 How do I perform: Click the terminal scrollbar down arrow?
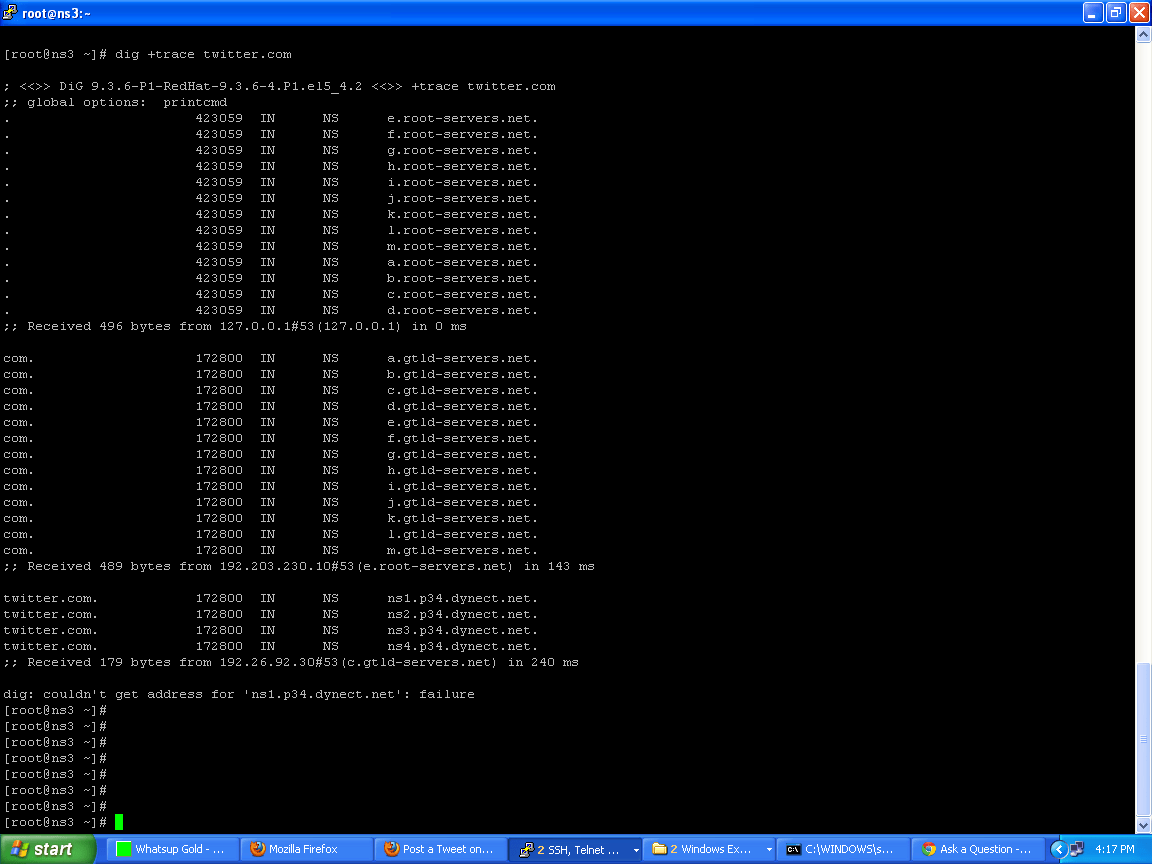click(x=1143, y=825)
